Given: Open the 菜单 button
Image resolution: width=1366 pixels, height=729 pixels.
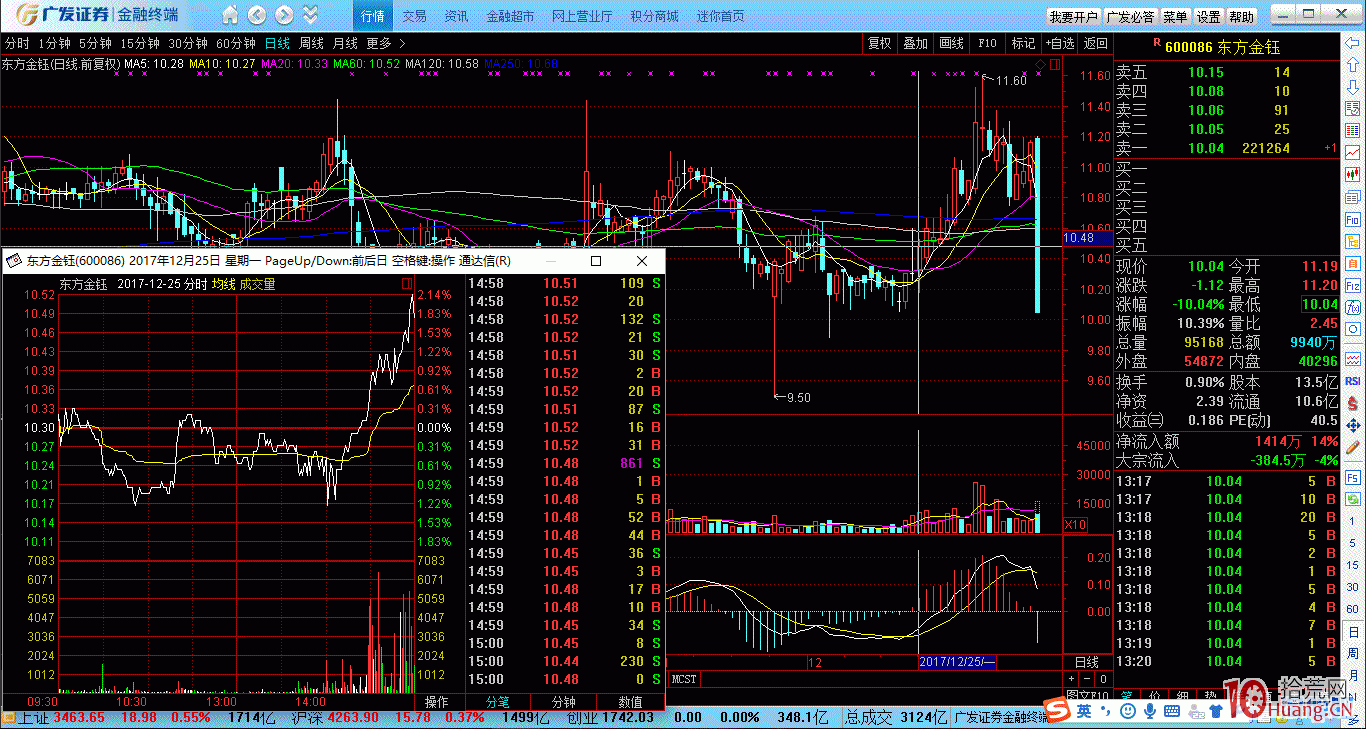Looking at the screenshot, I should tap(1176, 17).
